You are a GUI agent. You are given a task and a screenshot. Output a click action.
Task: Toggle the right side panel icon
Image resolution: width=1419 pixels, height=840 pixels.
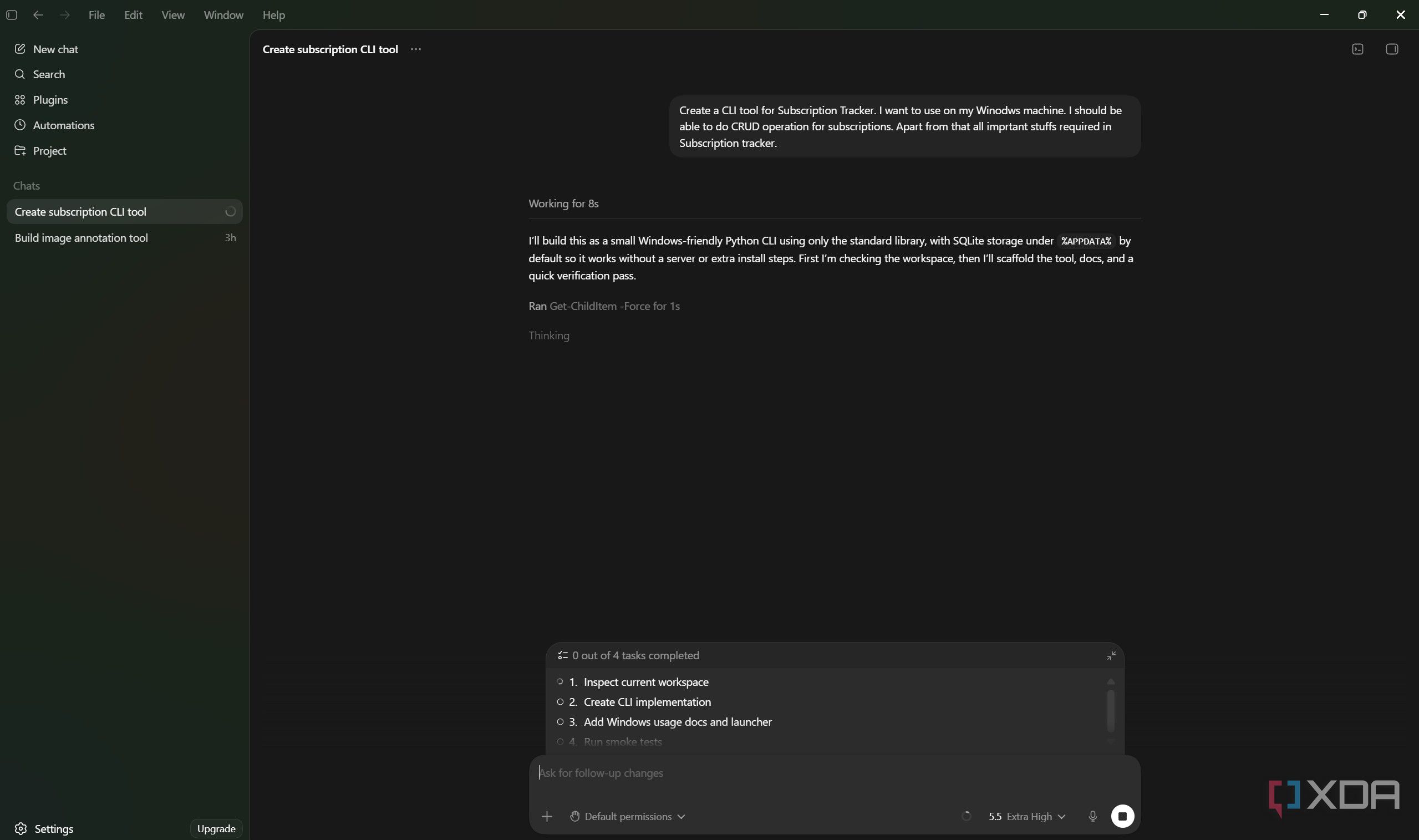1392,49
